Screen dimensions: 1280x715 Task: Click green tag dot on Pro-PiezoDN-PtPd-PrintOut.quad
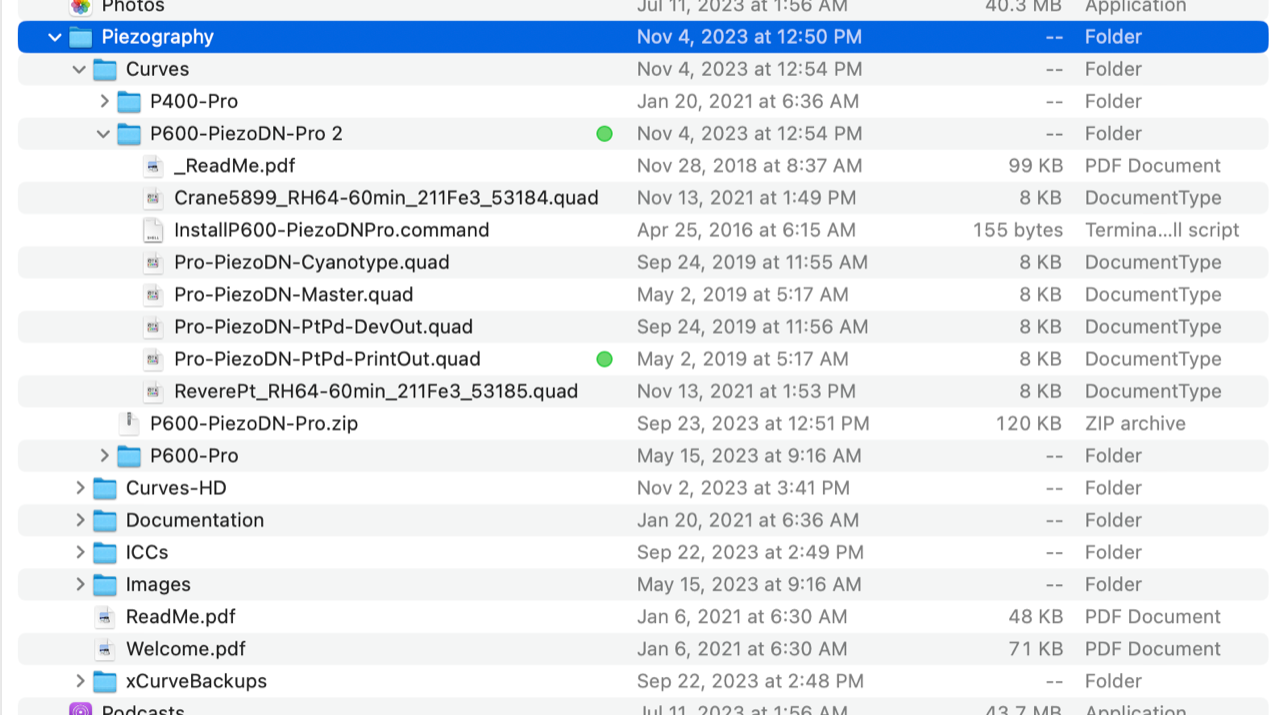[x=604, y=359]
